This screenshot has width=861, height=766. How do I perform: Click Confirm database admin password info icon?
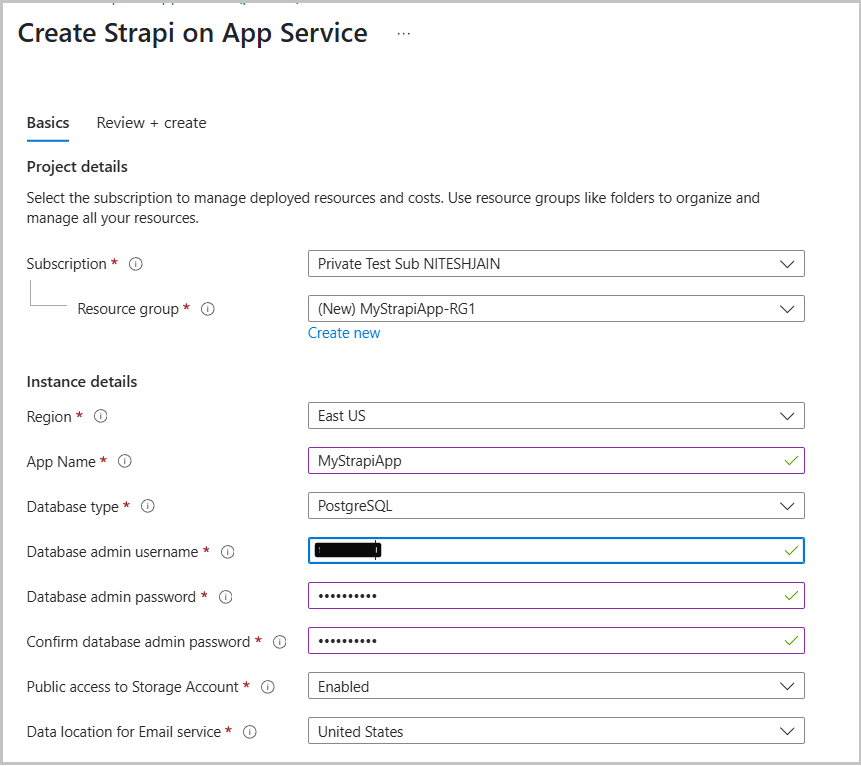pos(279,642)
